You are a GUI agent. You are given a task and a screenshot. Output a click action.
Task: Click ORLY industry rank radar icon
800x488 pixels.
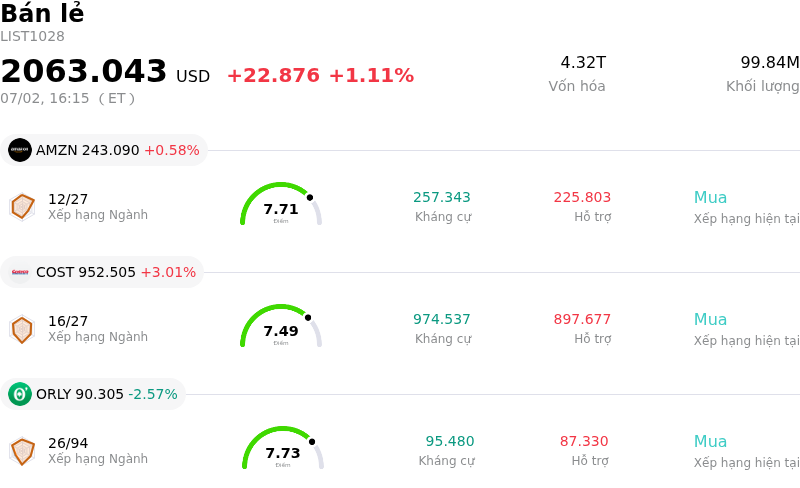(x=22, y=451)
